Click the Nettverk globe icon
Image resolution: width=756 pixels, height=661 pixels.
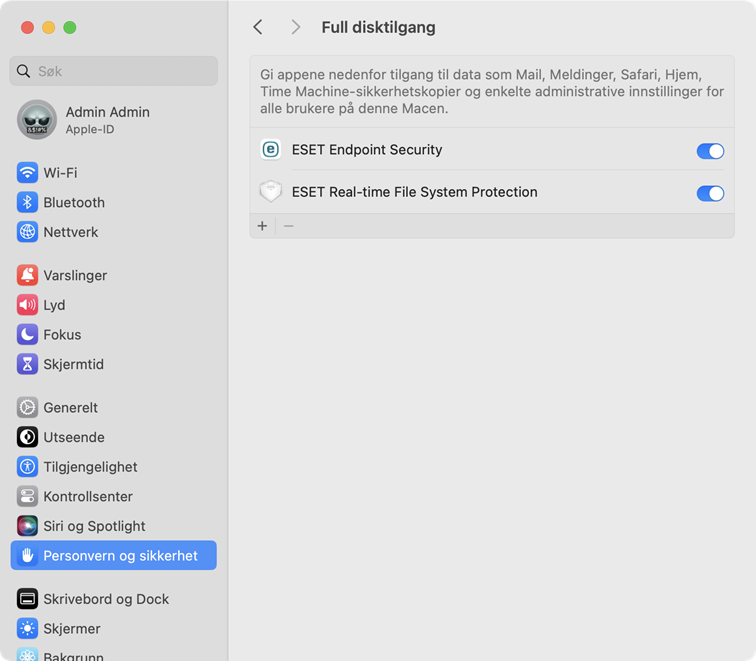pos(27,232)
